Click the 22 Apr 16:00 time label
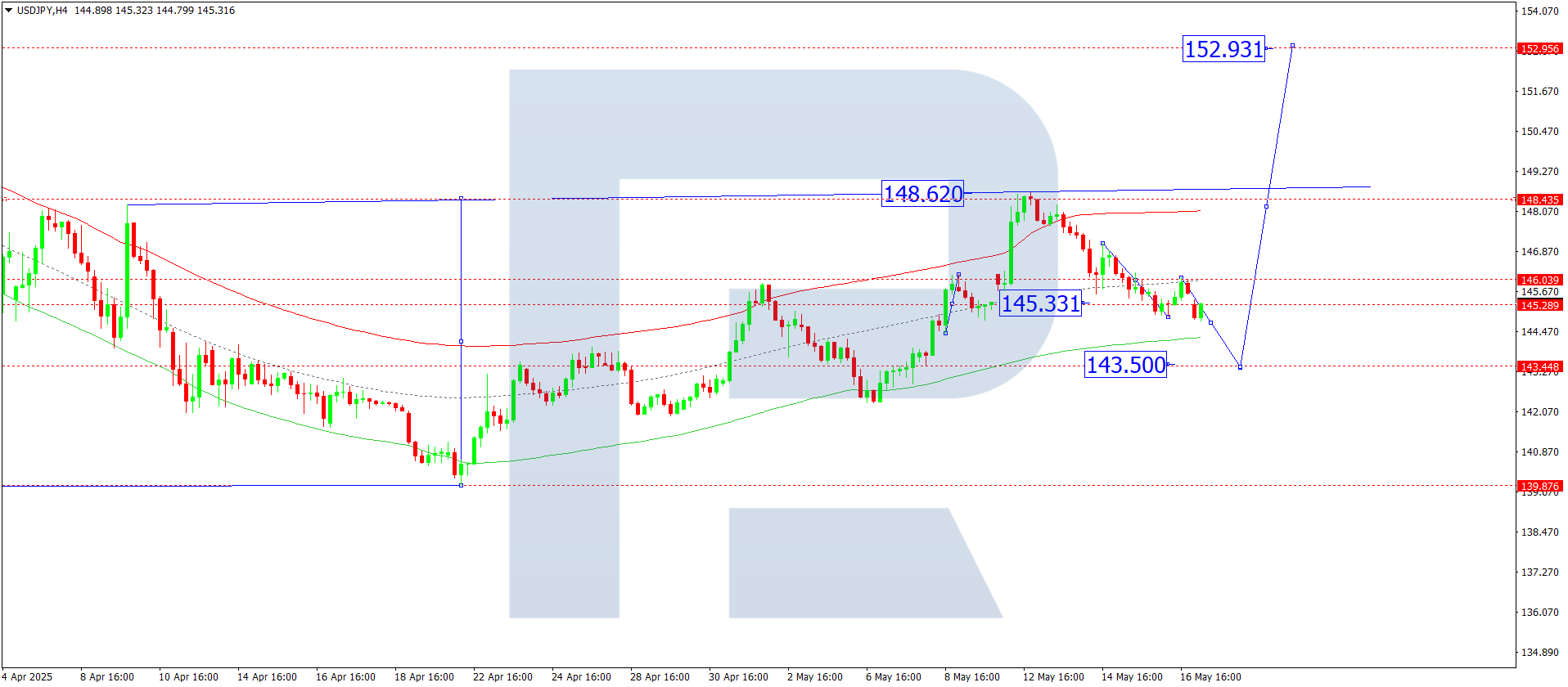The width and height of the screenshot is (1568, 687). point(502,677)
